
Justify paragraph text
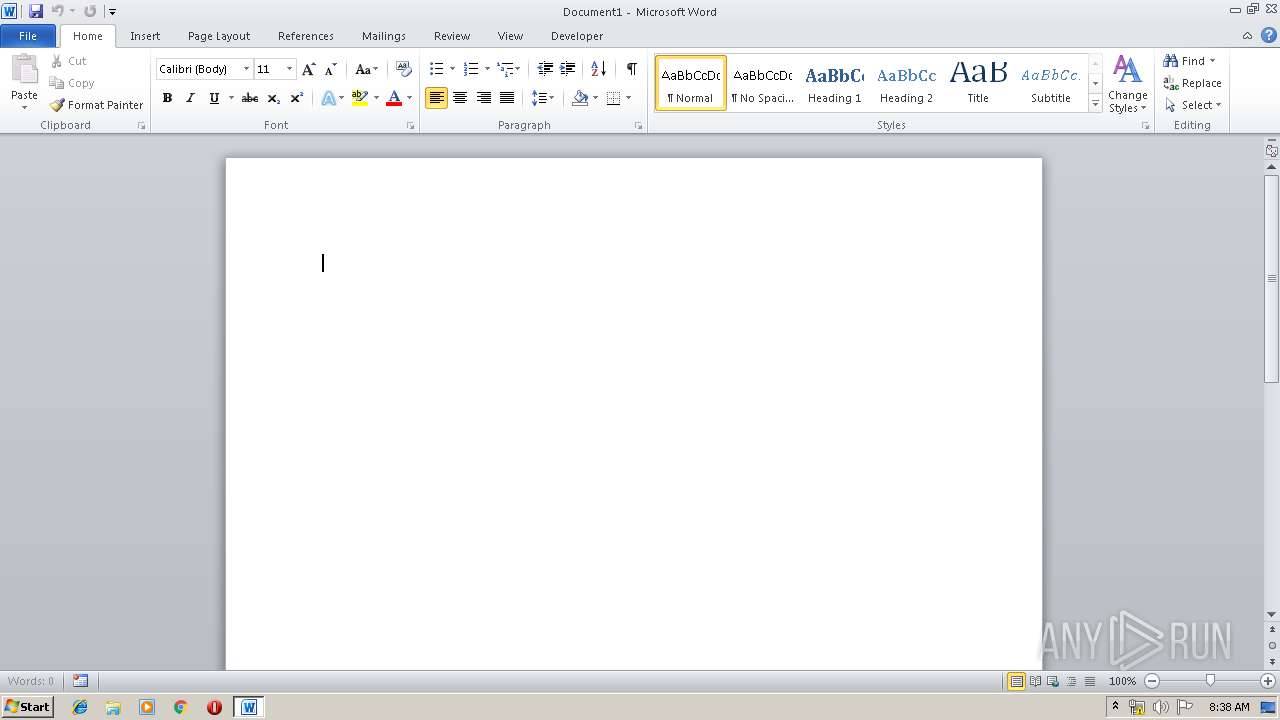[x=507, y=98]
